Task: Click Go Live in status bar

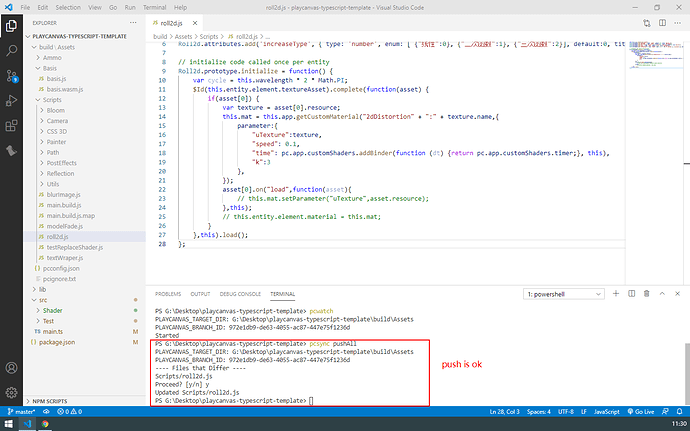Action: [641, 412]
